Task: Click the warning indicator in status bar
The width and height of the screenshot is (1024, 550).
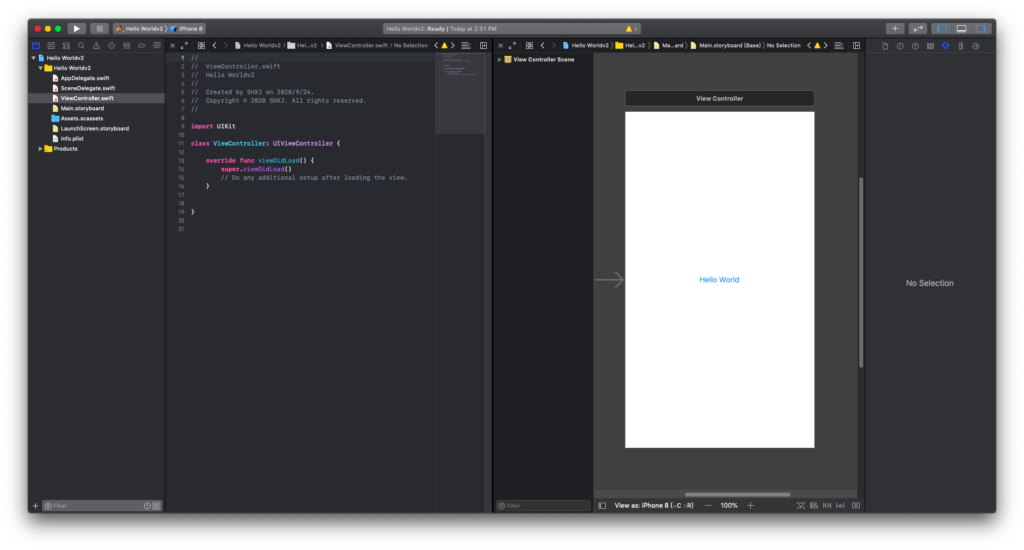Action: (630, 29)
